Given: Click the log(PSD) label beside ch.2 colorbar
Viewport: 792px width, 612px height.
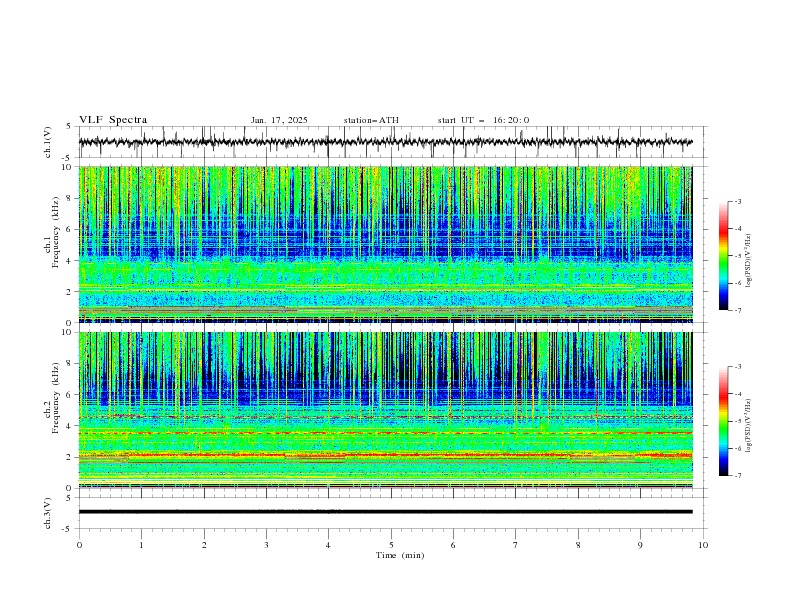Looking at the screenshot, I should point(748,425).
